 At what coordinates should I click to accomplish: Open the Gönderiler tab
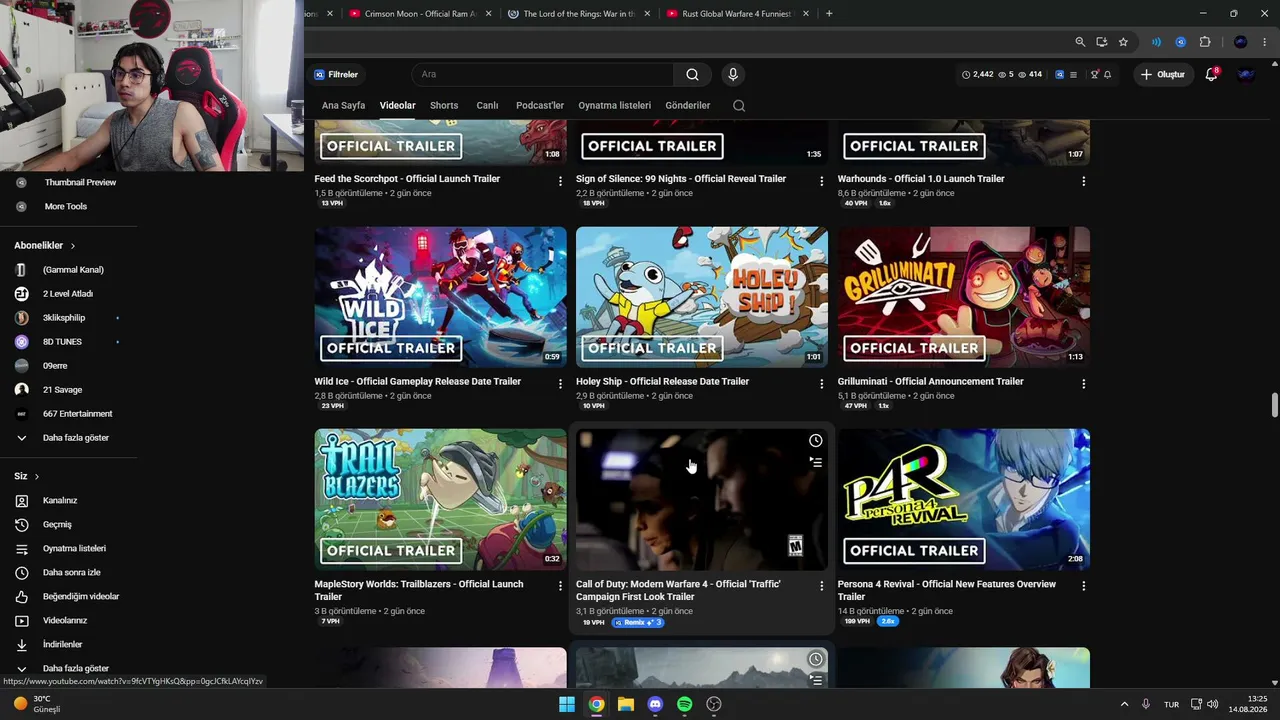pos(687,105)
